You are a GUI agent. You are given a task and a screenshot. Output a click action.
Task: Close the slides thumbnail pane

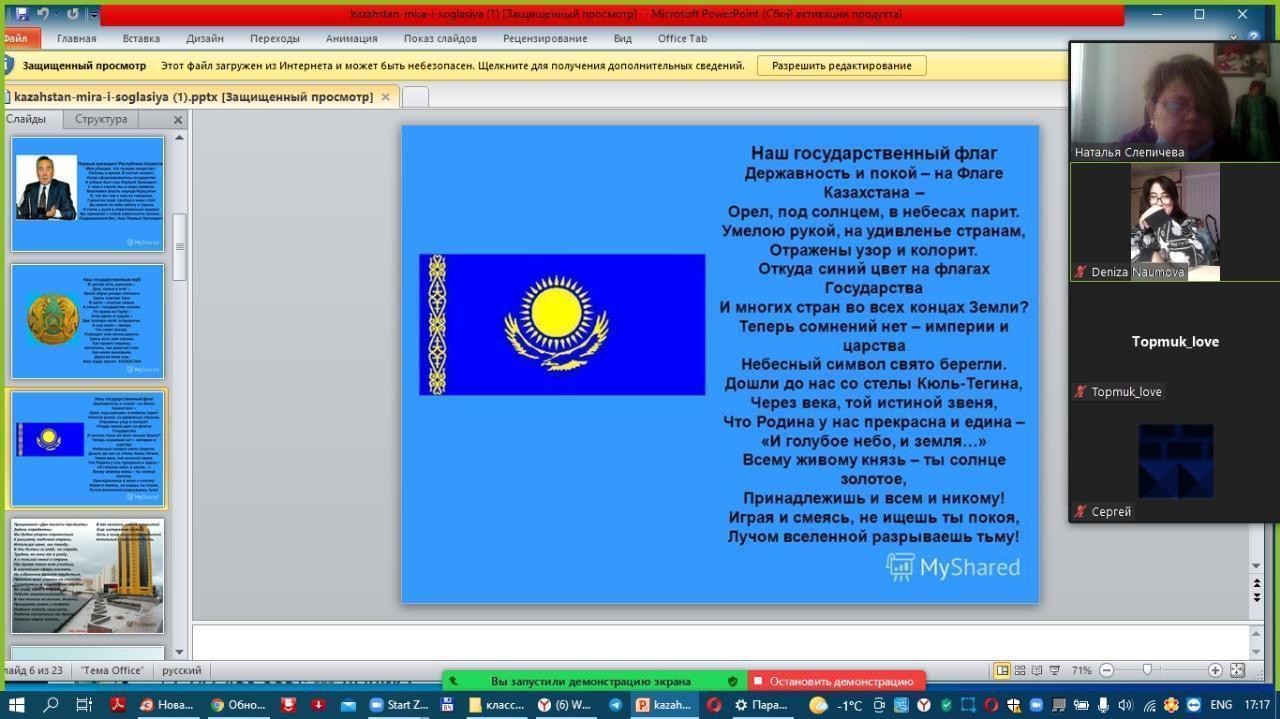point(178,120)
